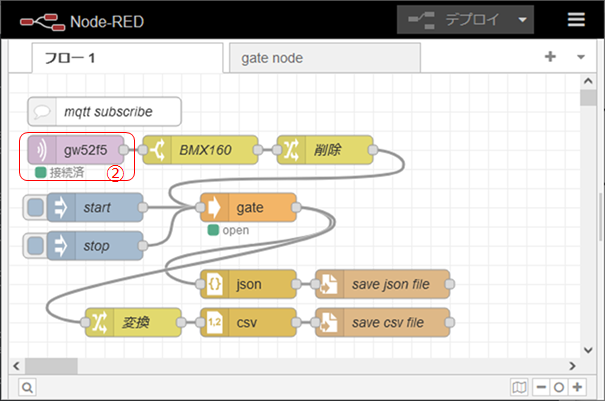Add a new flow tab

coord(550,57)
